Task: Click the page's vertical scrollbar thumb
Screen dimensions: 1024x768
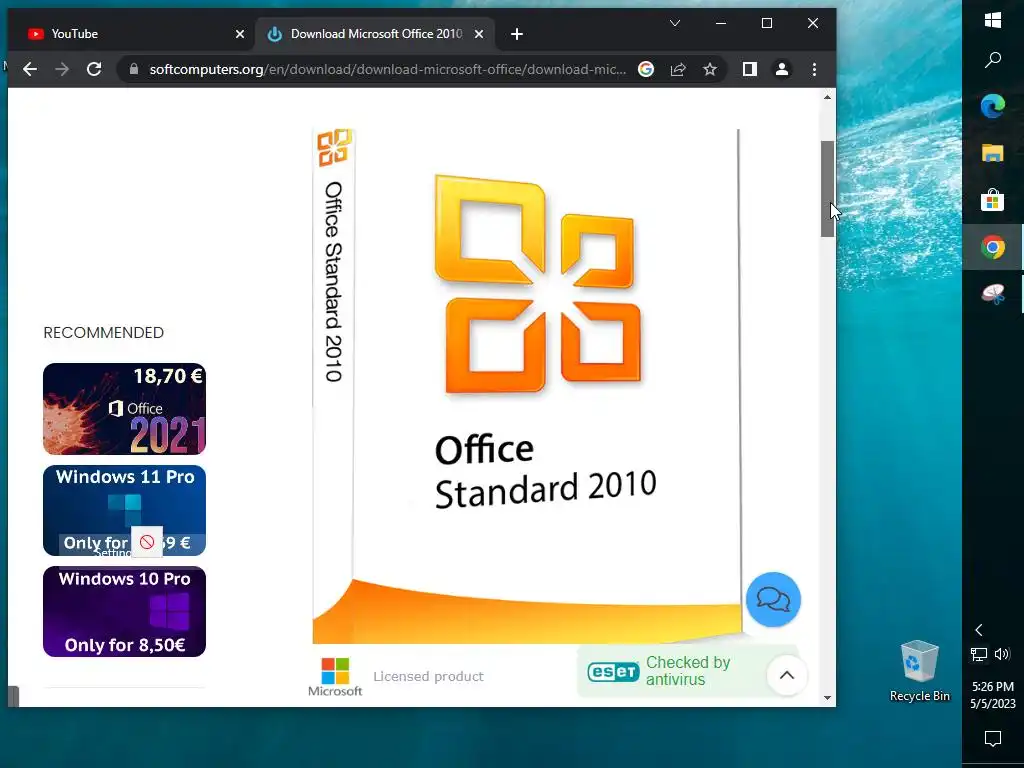Action: click(x=827, y=189)
